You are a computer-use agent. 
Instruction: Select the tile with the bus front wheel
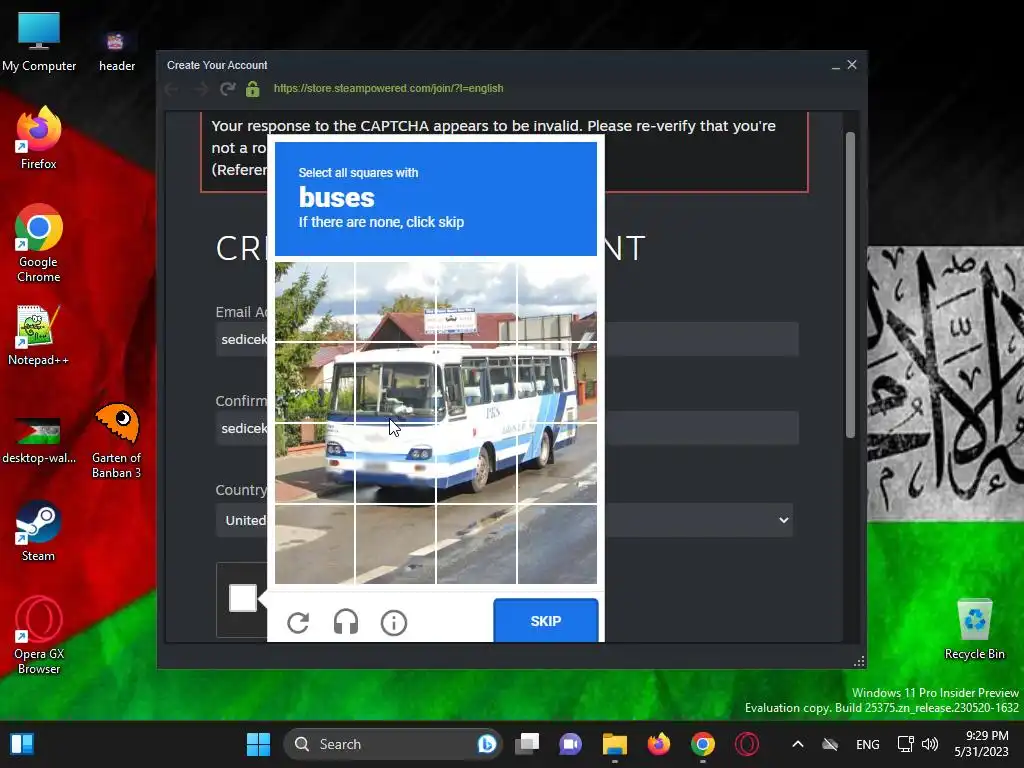coord(476,463)
